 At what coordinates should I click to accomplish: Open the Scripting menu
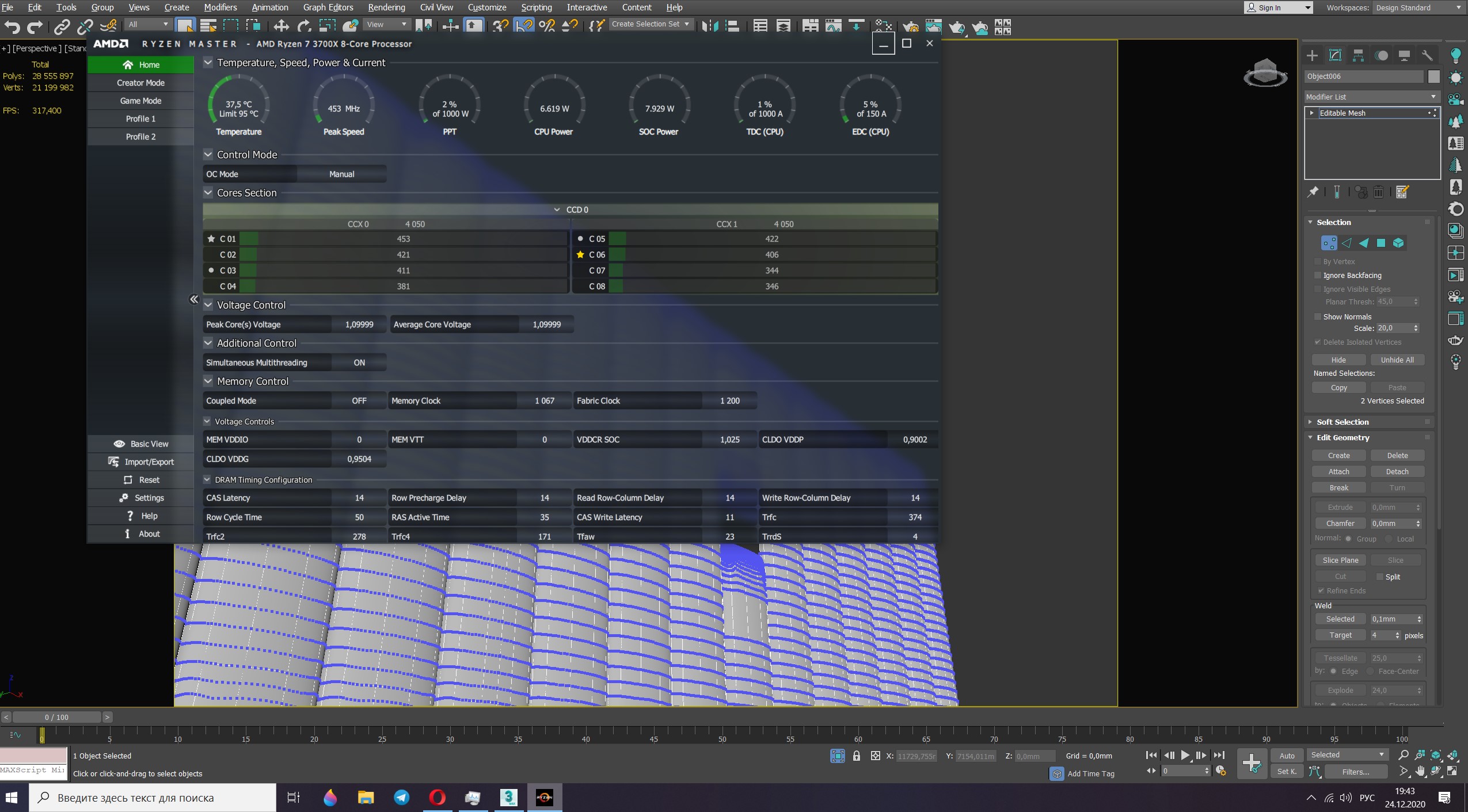[537, 7]
